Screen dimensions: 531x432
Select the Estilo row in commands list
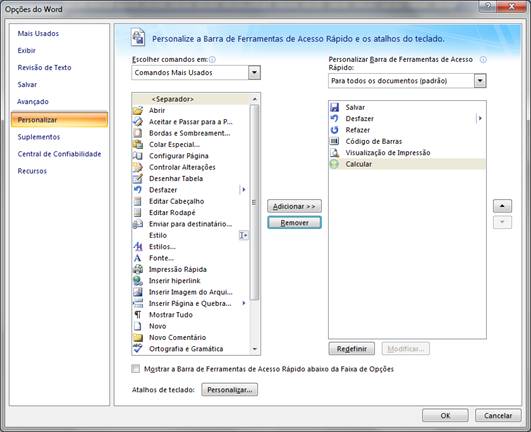click(x=191, y=235)
